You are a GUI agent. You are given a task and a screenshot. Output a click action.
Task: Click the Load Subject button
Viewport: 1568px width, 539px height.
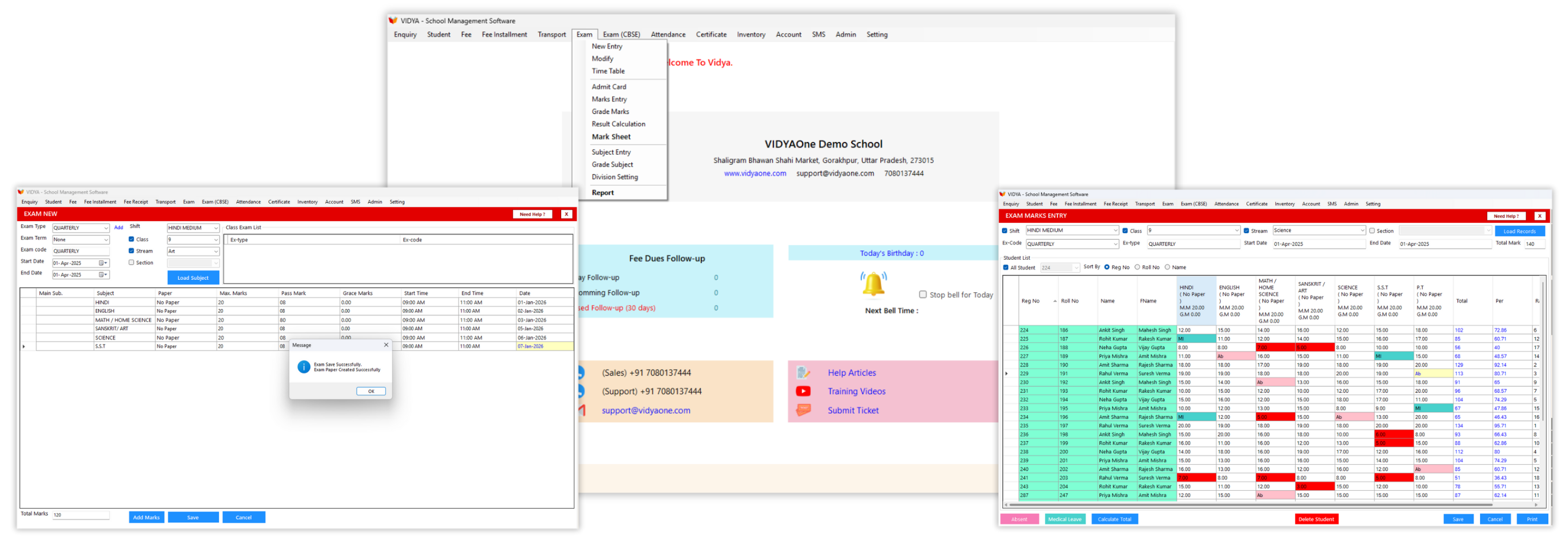pos(193,278)
